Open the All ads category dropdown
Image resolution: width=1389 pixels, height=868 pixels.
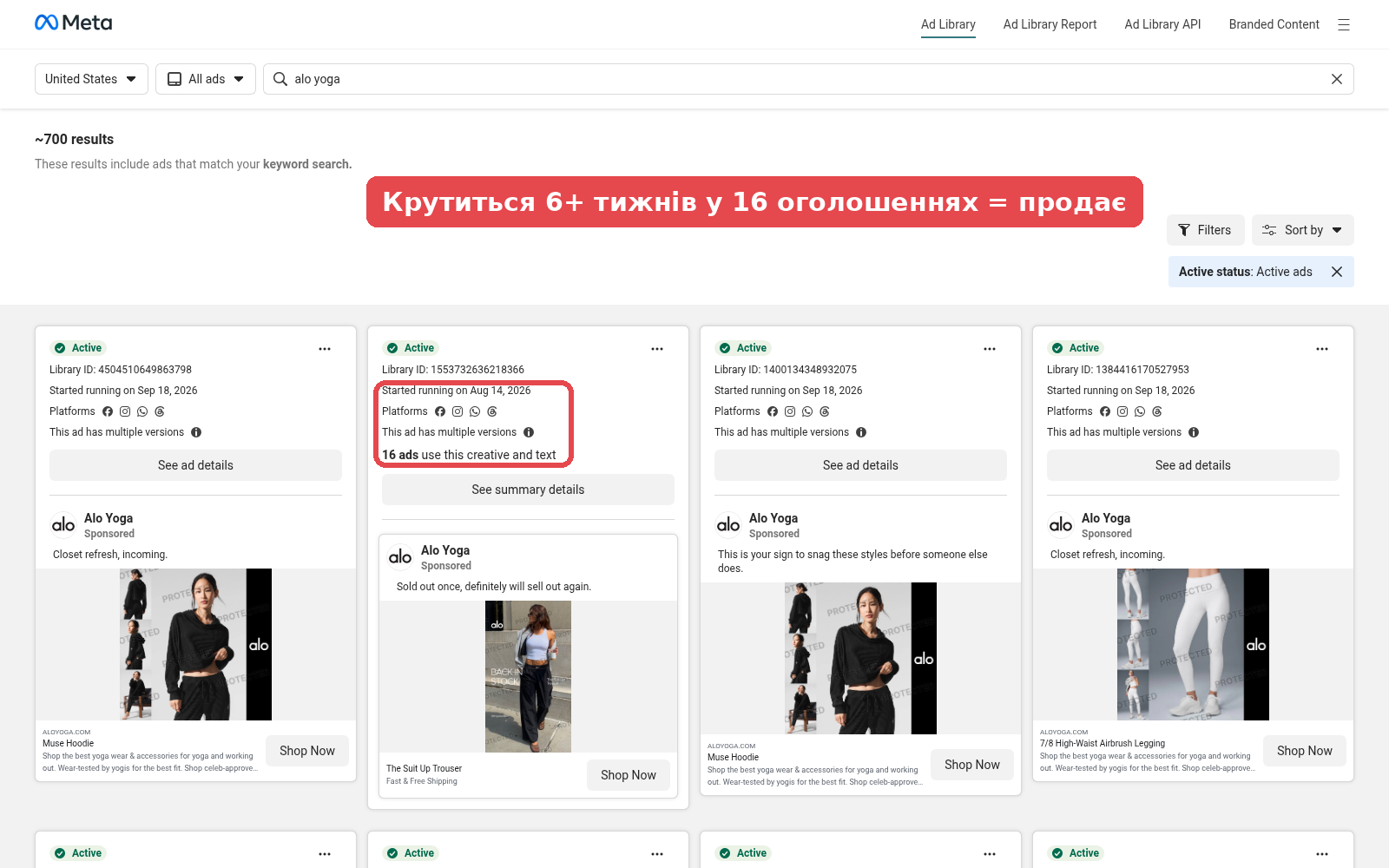[x=206, y=79]
